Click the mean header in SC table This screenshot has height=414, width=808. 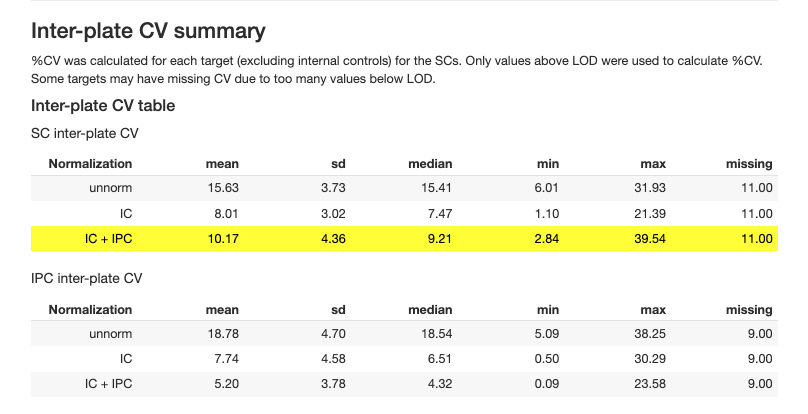(222, 163)
